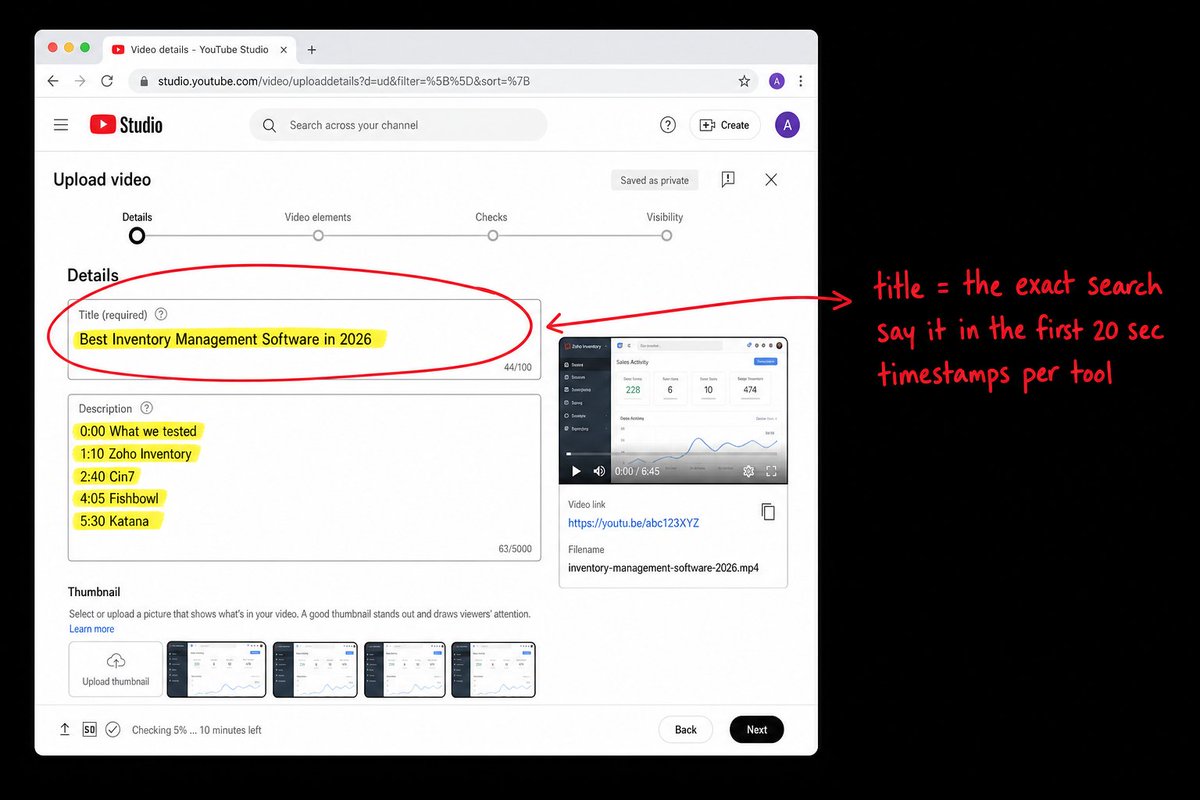Screen dimensions: 1200x800
Task: Mute the video preview volume
Action: tap(599, 471)
